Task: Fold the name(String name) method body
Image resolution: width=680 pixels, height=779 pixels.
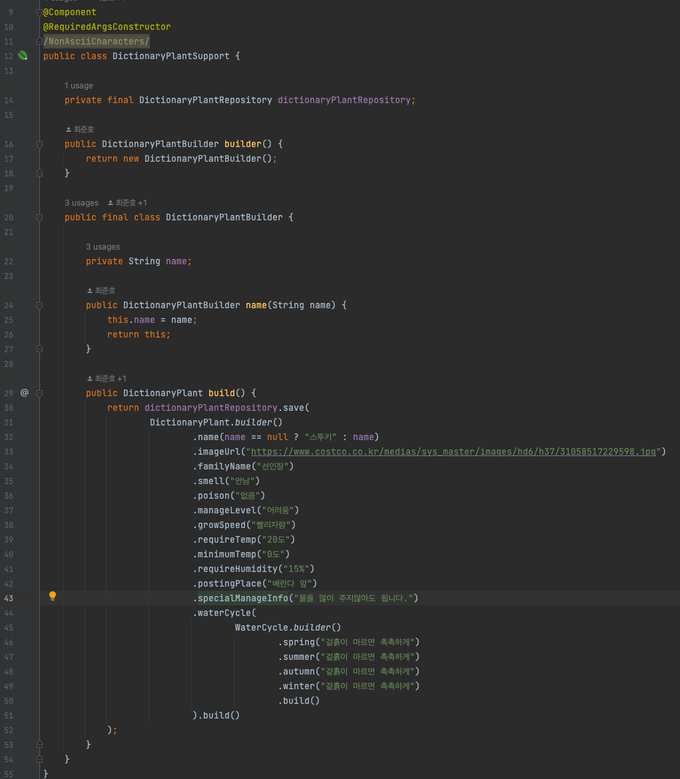Action: point(40,305)
